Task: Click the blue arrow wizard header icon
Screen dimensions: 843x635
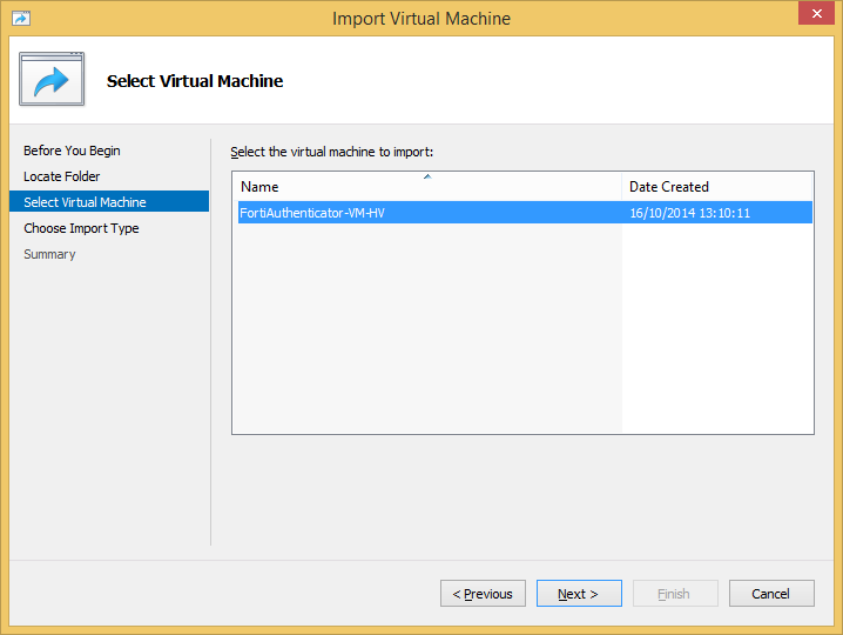Action: 51,79
